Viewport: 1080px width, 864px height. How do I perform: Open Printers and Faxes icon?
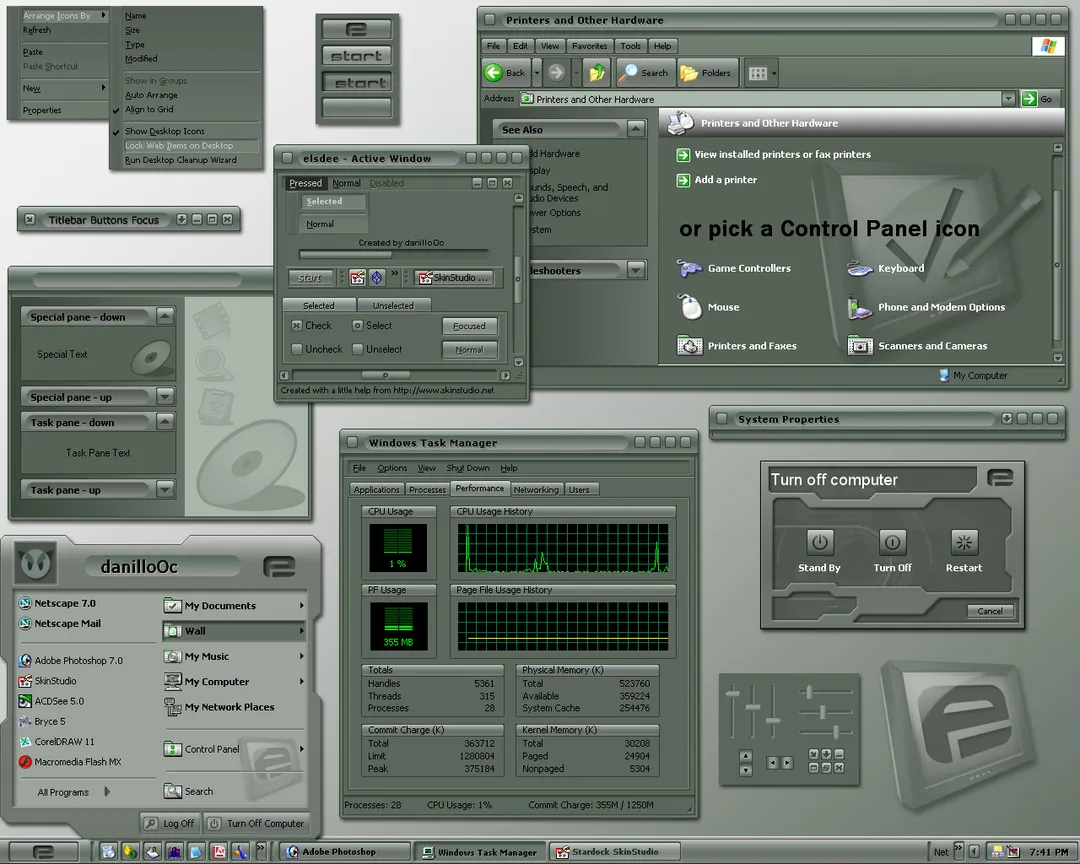click(x=689, y=345)
